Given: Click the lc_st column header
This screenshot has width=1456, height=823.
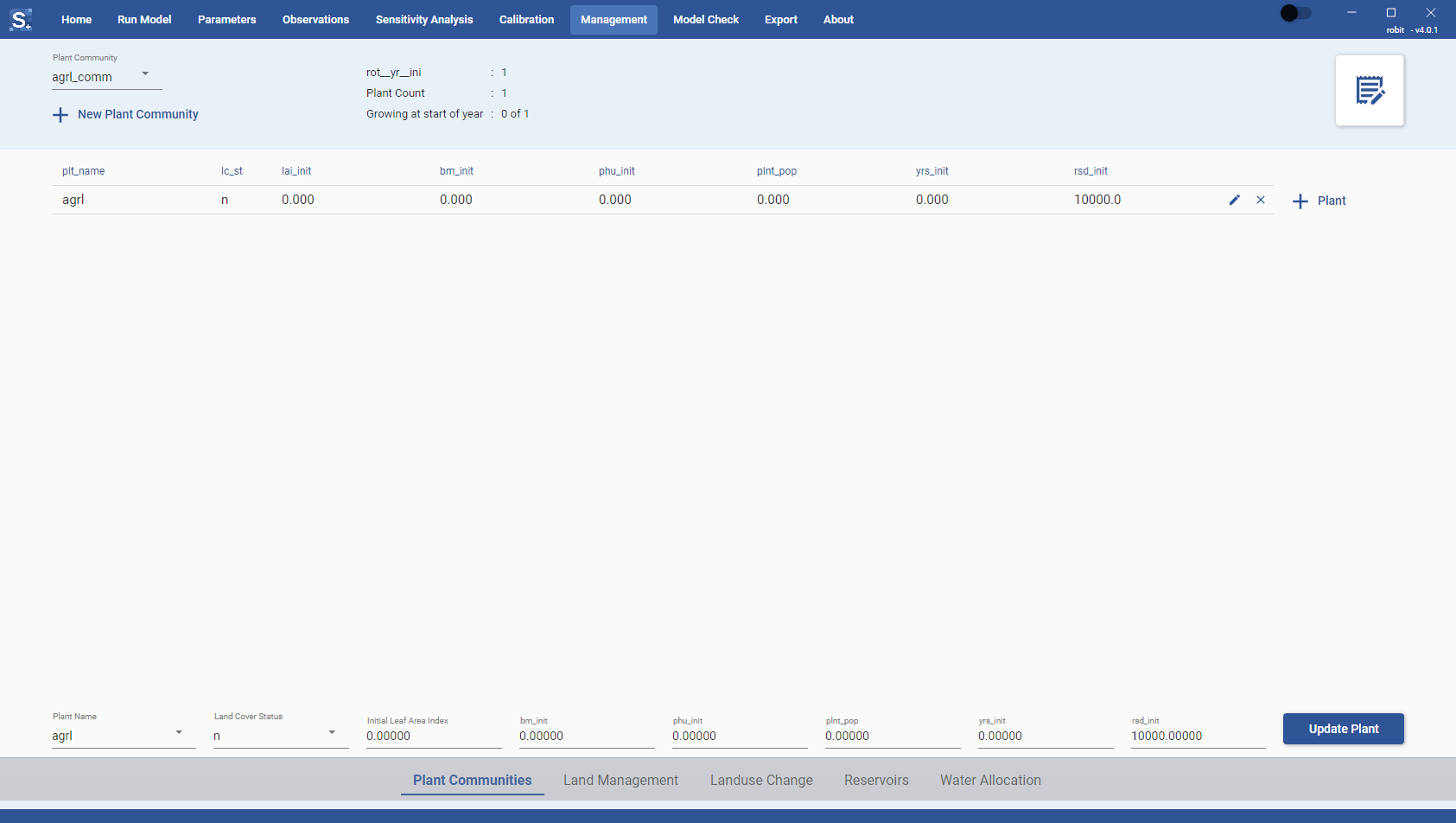Looking at the screenshot, I should click(232, 171).
